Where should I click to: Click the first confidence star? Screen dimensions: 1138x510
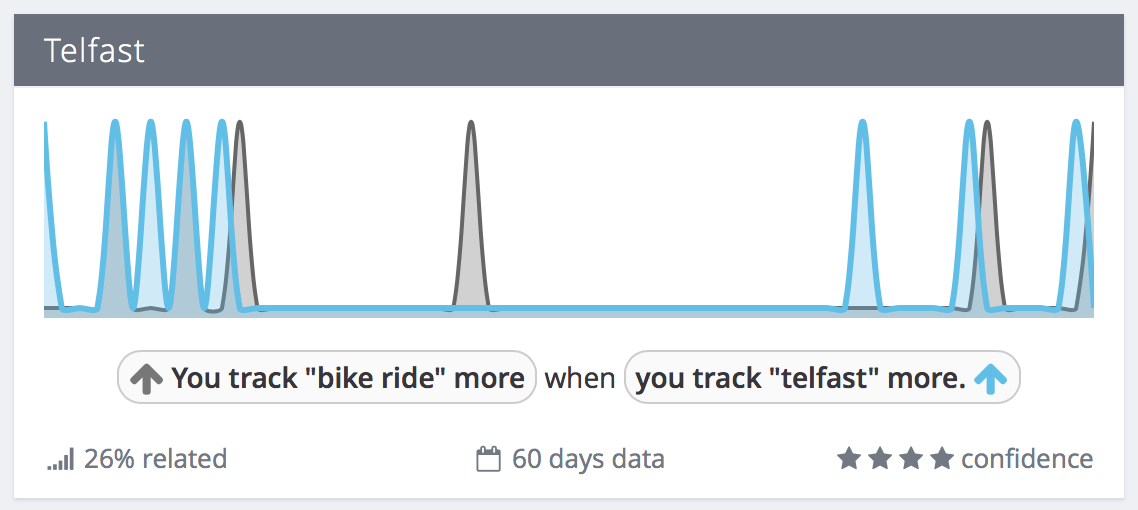847,458
